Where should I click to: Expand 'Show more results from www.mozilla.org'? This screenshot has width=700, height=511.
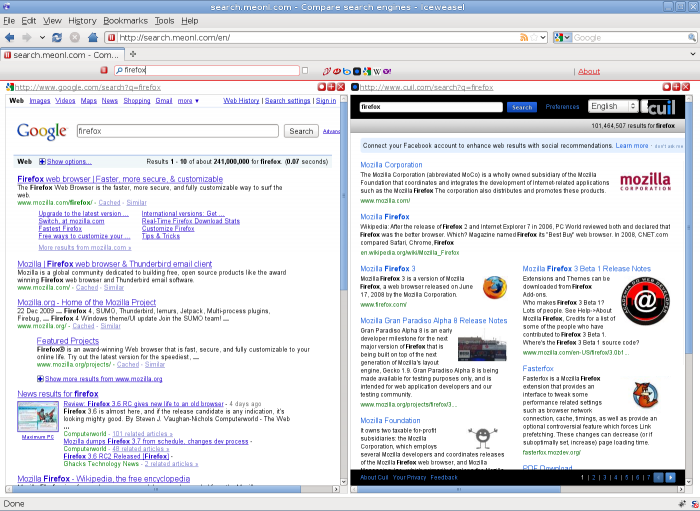coord(100,379)
